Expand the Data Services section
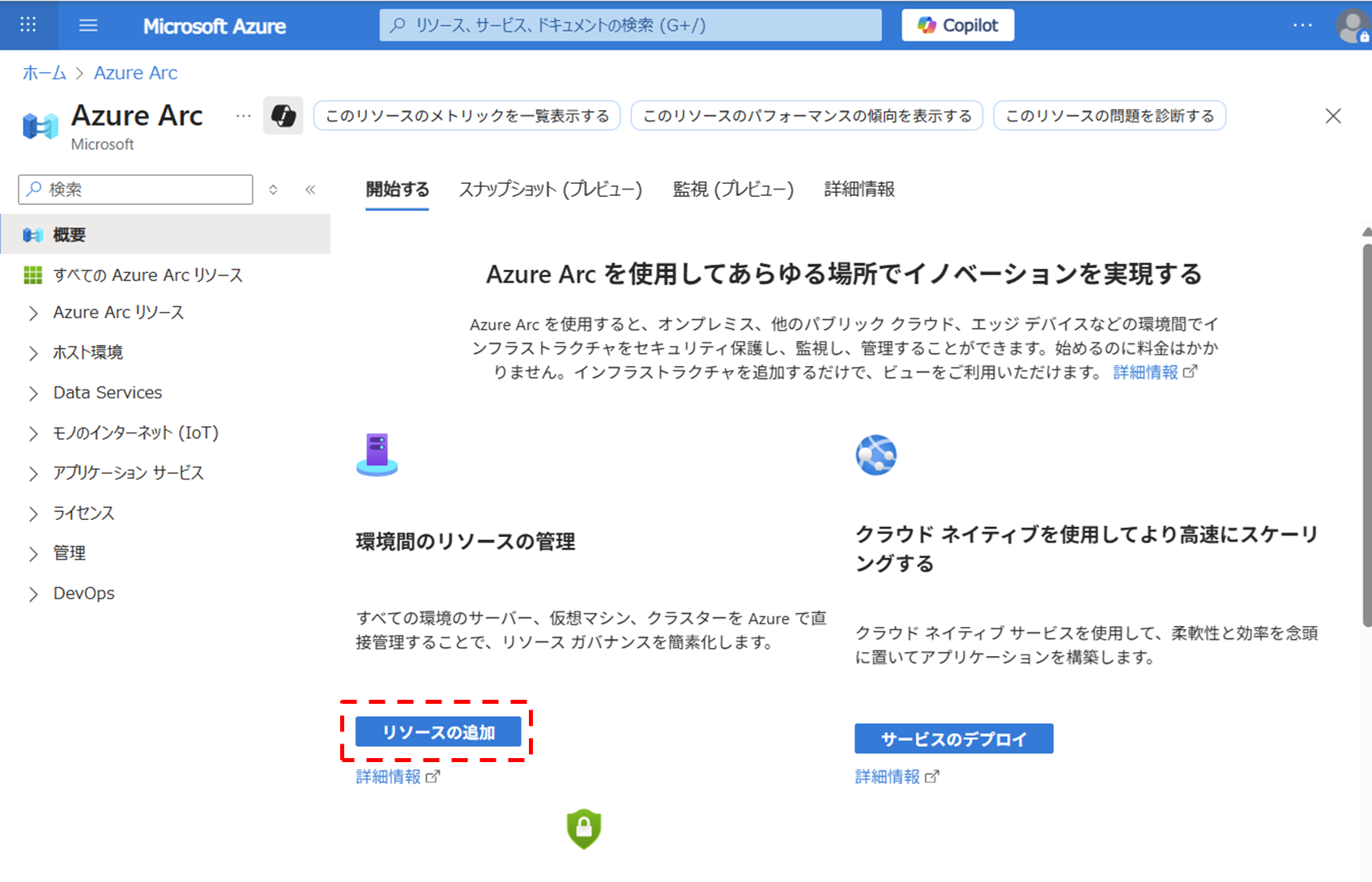1372x882 pixels. click(106, 392)
